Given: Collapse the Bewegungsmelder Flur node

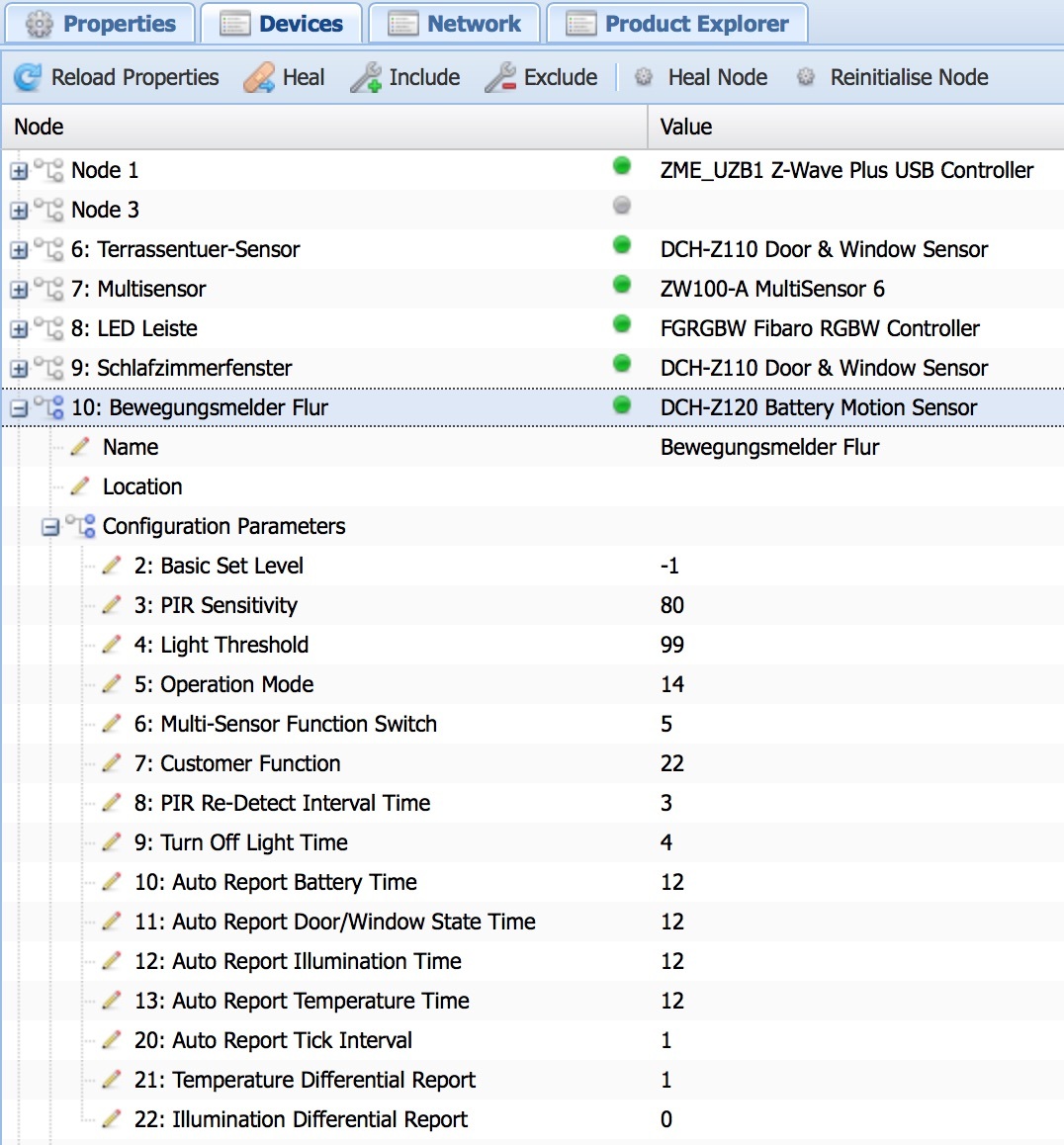Looking at the screenshot, I should 19,408.
